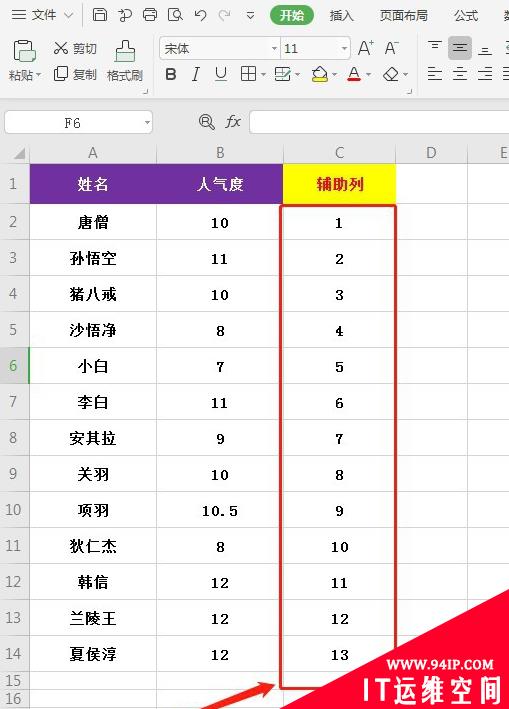This screenshot has height=709, width=509.
Task: Open the font name dropdown
Action: [274, 48]
